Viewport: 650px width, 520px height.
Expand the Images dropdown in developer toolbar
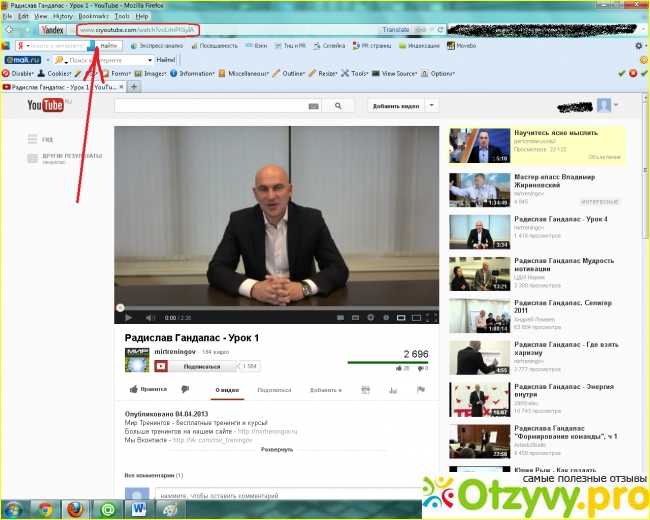150,73
